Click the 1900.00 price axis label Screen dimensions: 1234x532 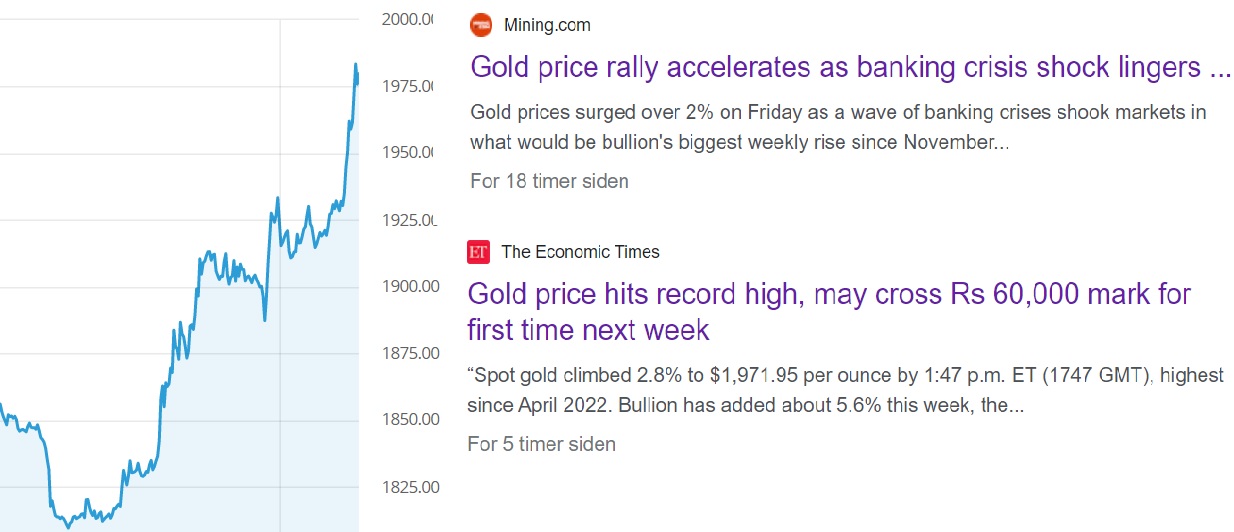(412, 286)
